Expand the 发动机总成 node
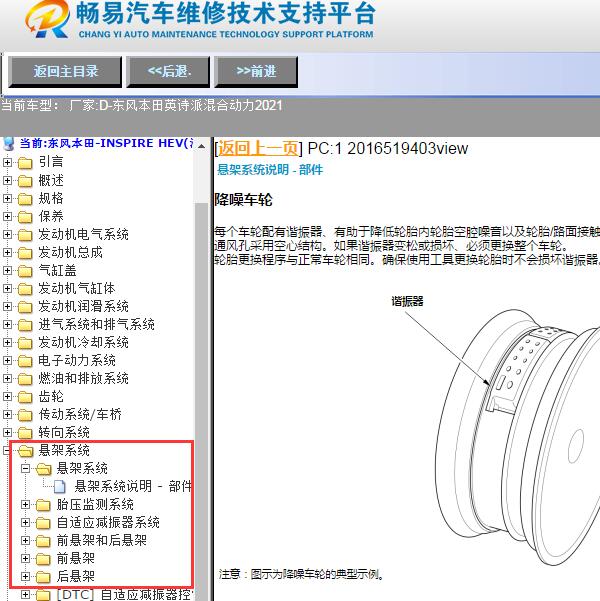 7,253
